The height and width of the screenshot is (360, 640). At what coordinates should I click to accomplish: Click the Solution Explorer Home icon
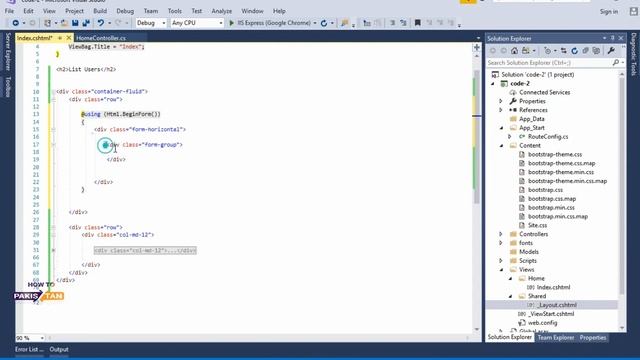pyautogui.click(x=514, y=51)
